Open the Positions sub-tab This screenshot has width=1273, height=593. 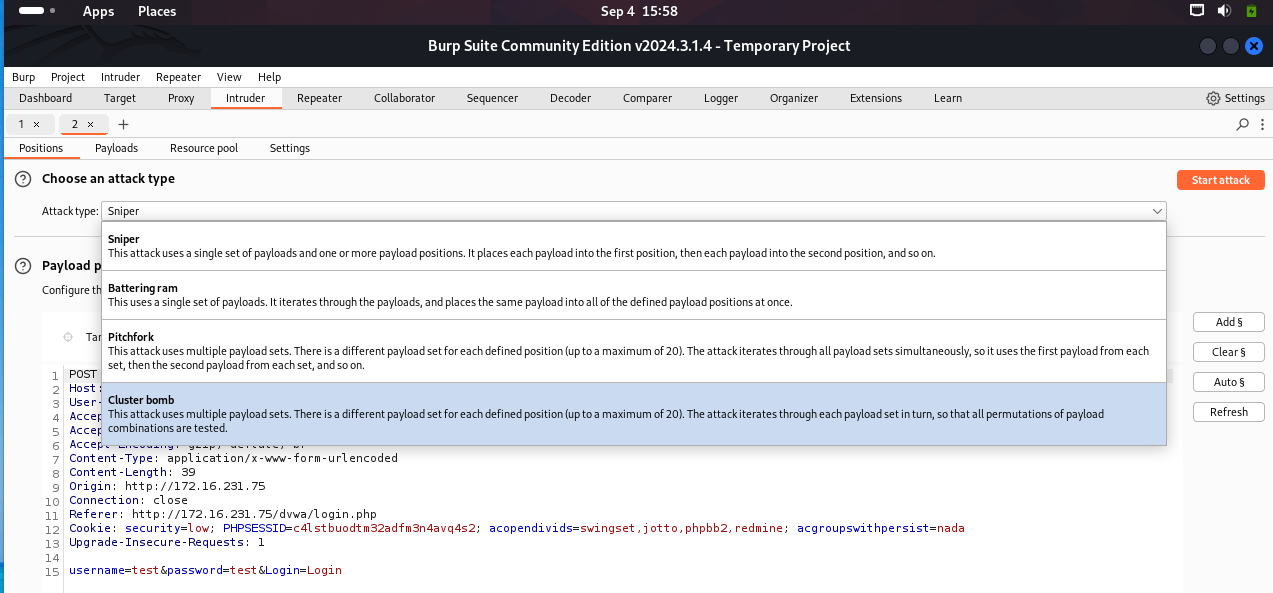(41, 148)
